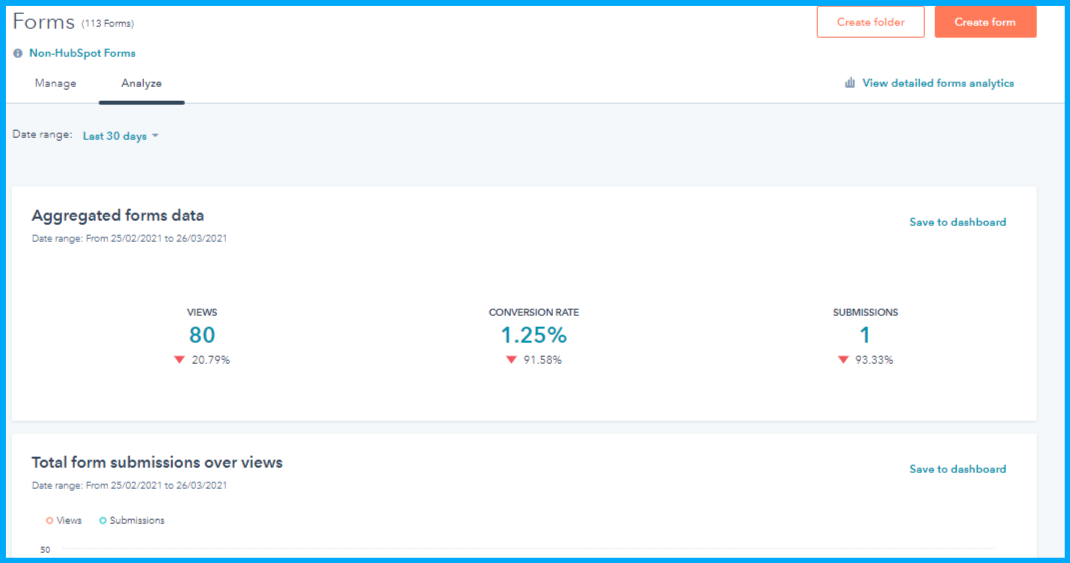Click the Create form button

985,22
